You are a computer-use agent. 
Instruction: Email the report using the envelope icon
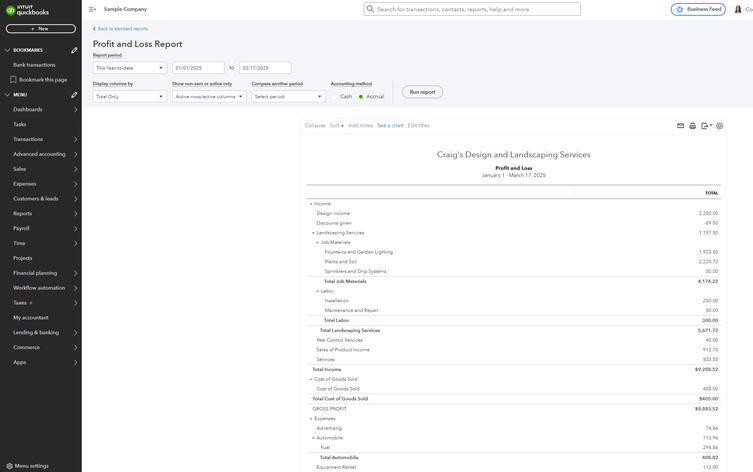(x=680, y=126)
